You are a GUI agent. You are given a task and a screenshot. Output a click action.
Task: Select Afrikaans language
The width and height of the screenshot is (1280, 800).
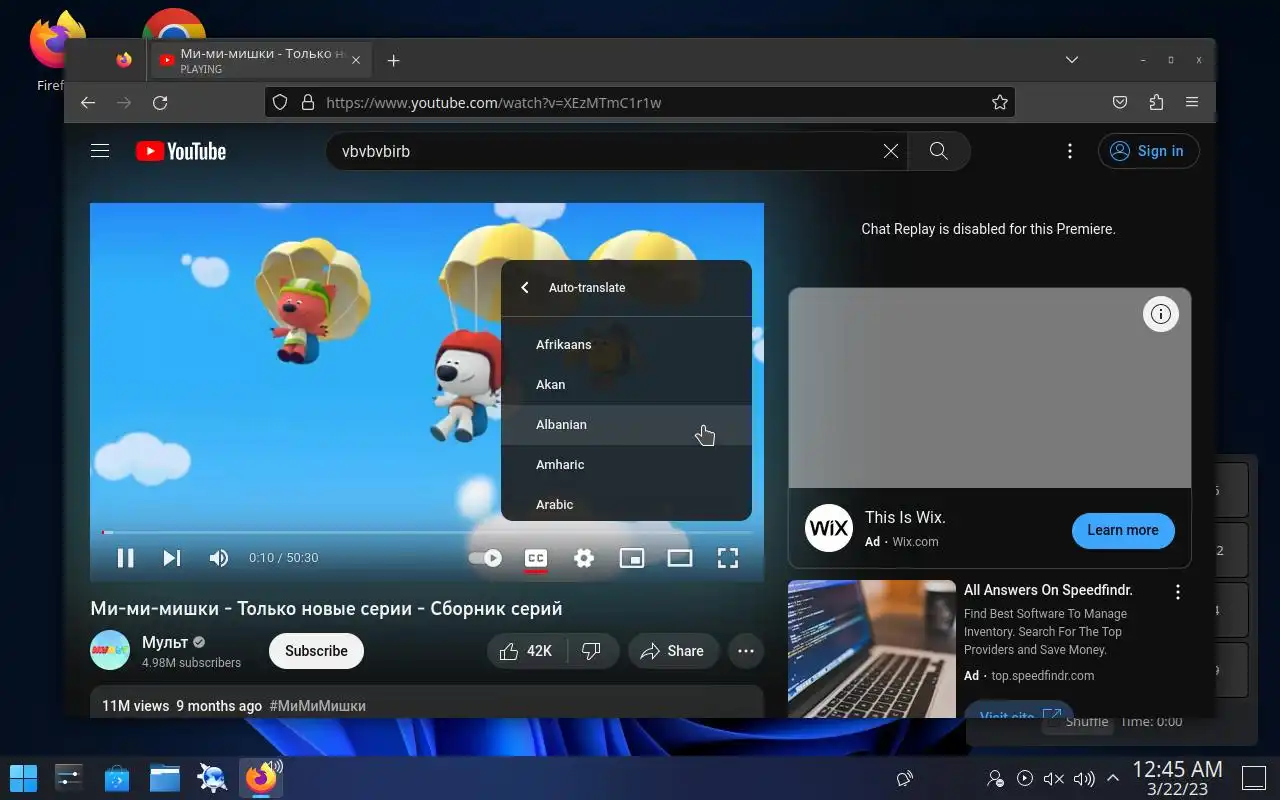tap(626, 344)
